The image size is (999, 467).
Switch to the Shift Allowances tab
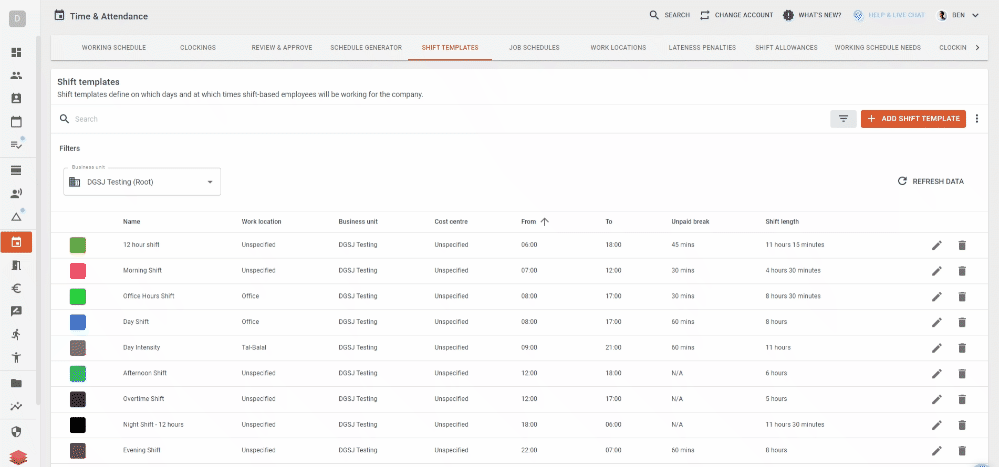(x=786, y=48)
